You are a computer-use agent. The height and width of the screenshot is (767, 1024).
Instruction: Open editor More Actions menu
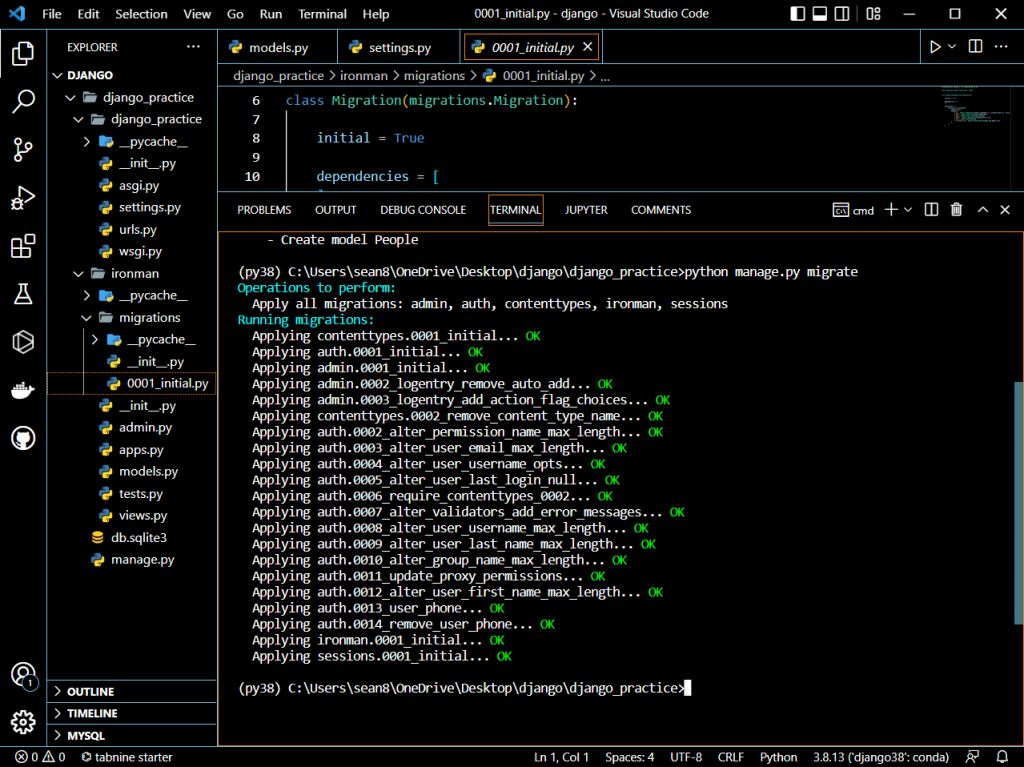1001,46
